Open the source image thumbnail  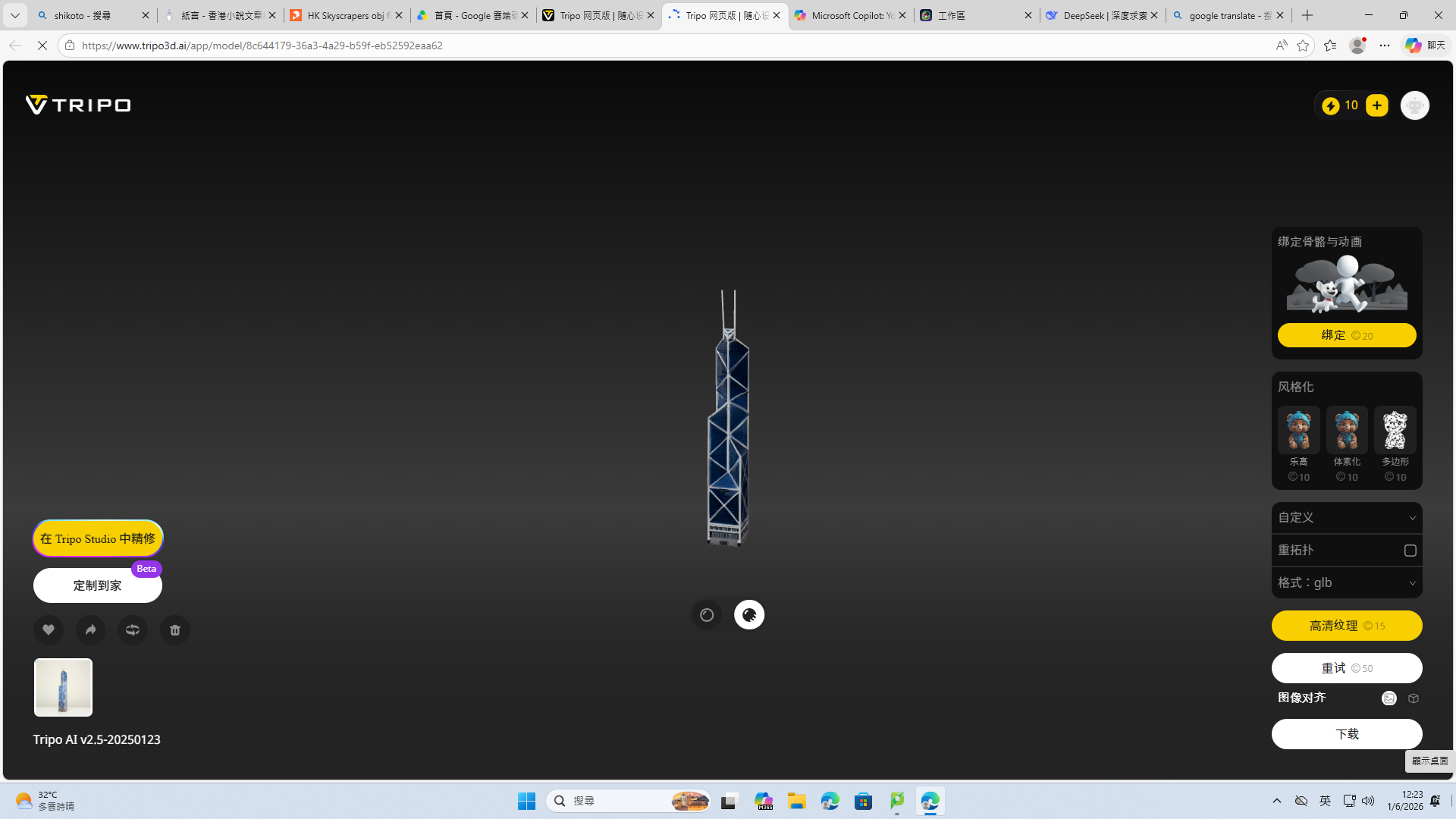63,688
